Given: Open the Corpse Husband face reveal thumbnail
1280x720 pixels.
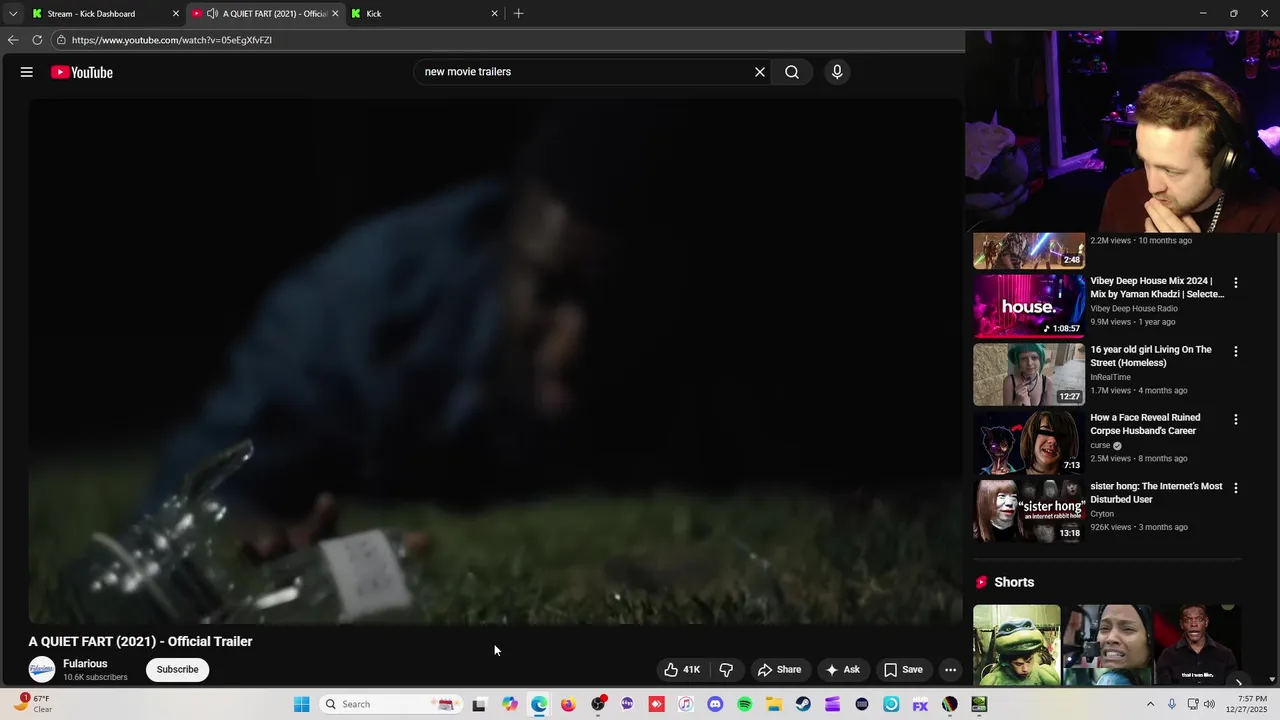Looking at the screenshot, I should pyautogui.click(x=1029, y=443).
